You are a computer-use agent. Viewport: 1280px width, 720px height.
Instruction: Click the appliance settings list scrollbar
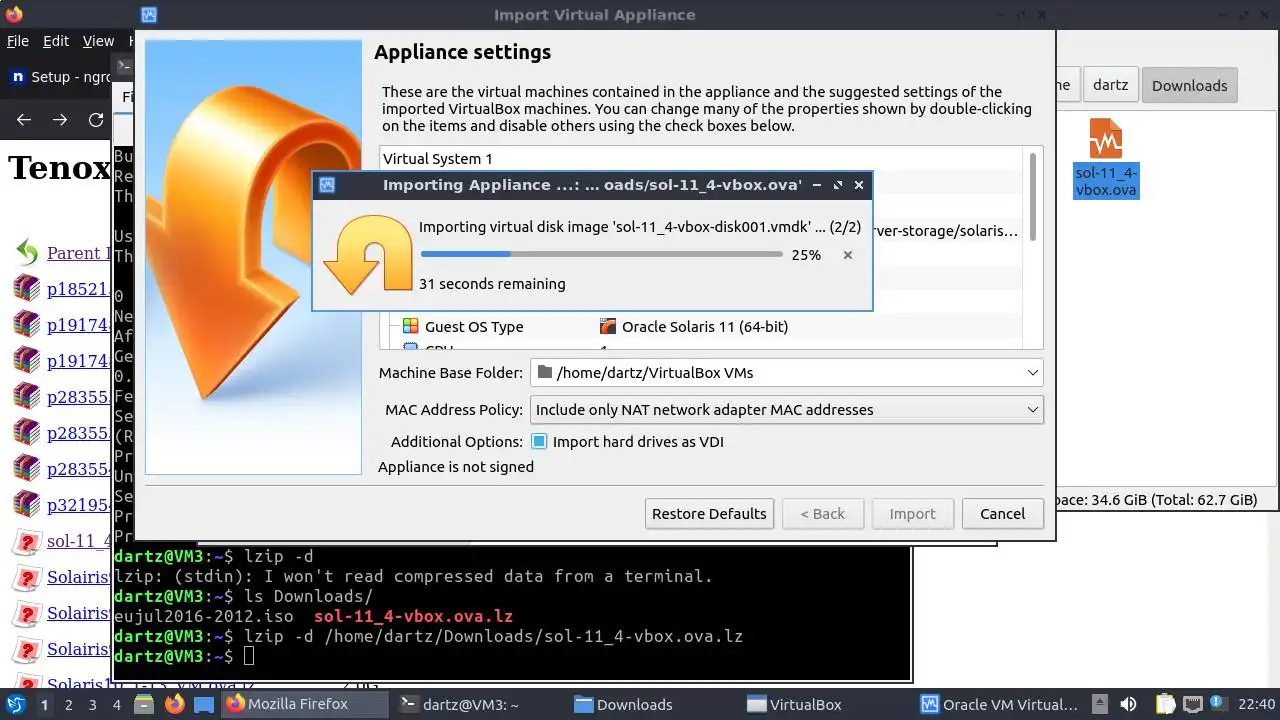point(1032,198)
